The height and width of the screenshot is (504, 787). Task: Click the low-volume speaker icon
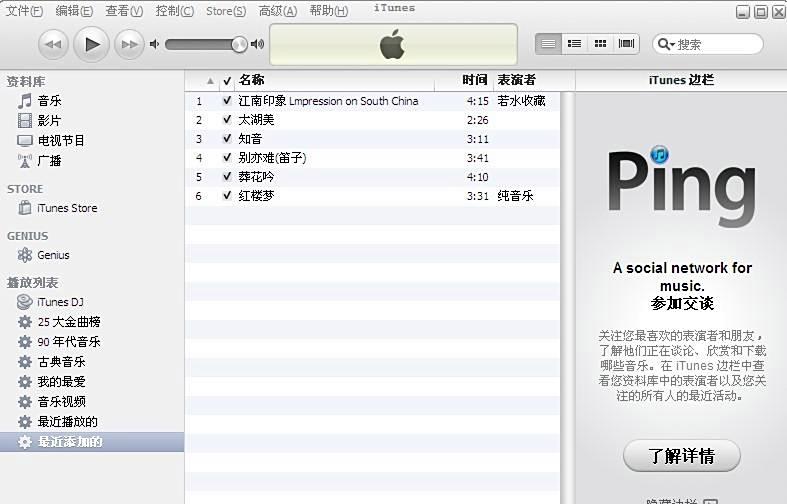tap(154, 44)
